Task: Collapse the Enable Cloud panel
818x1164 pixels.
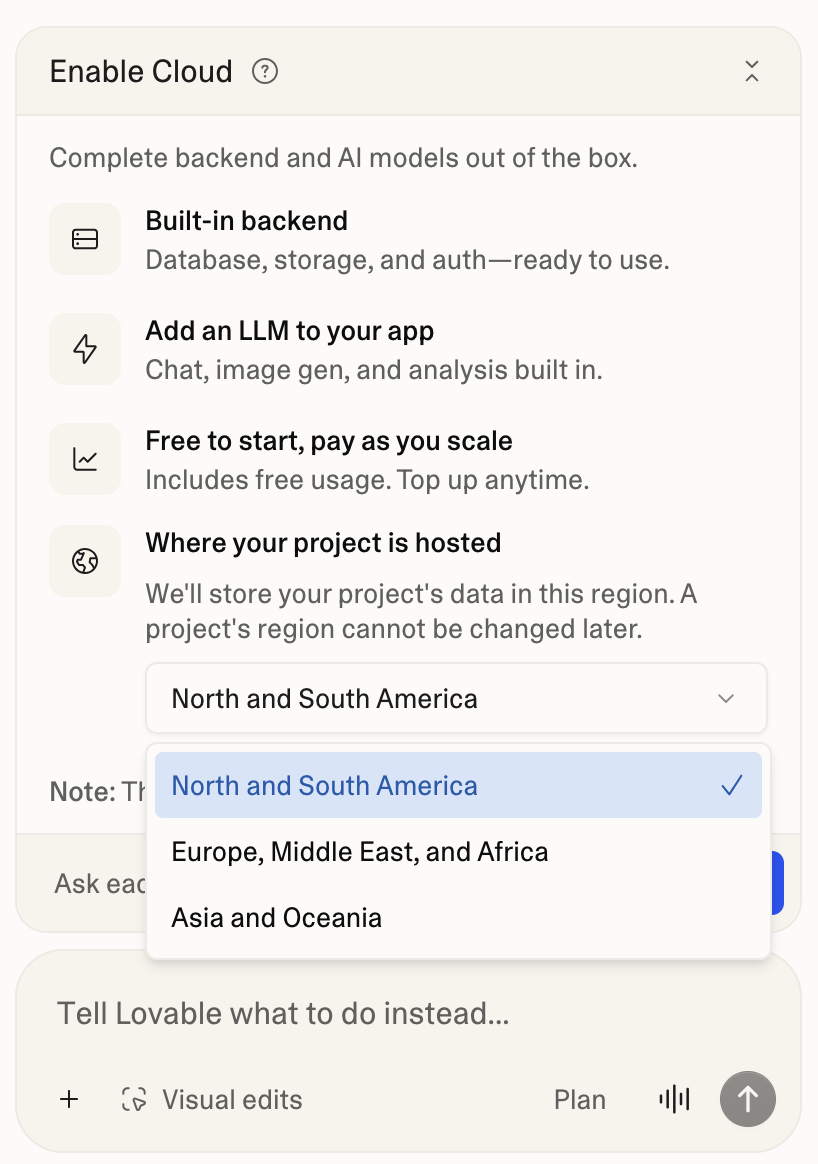Action: (x=751, y=71)
